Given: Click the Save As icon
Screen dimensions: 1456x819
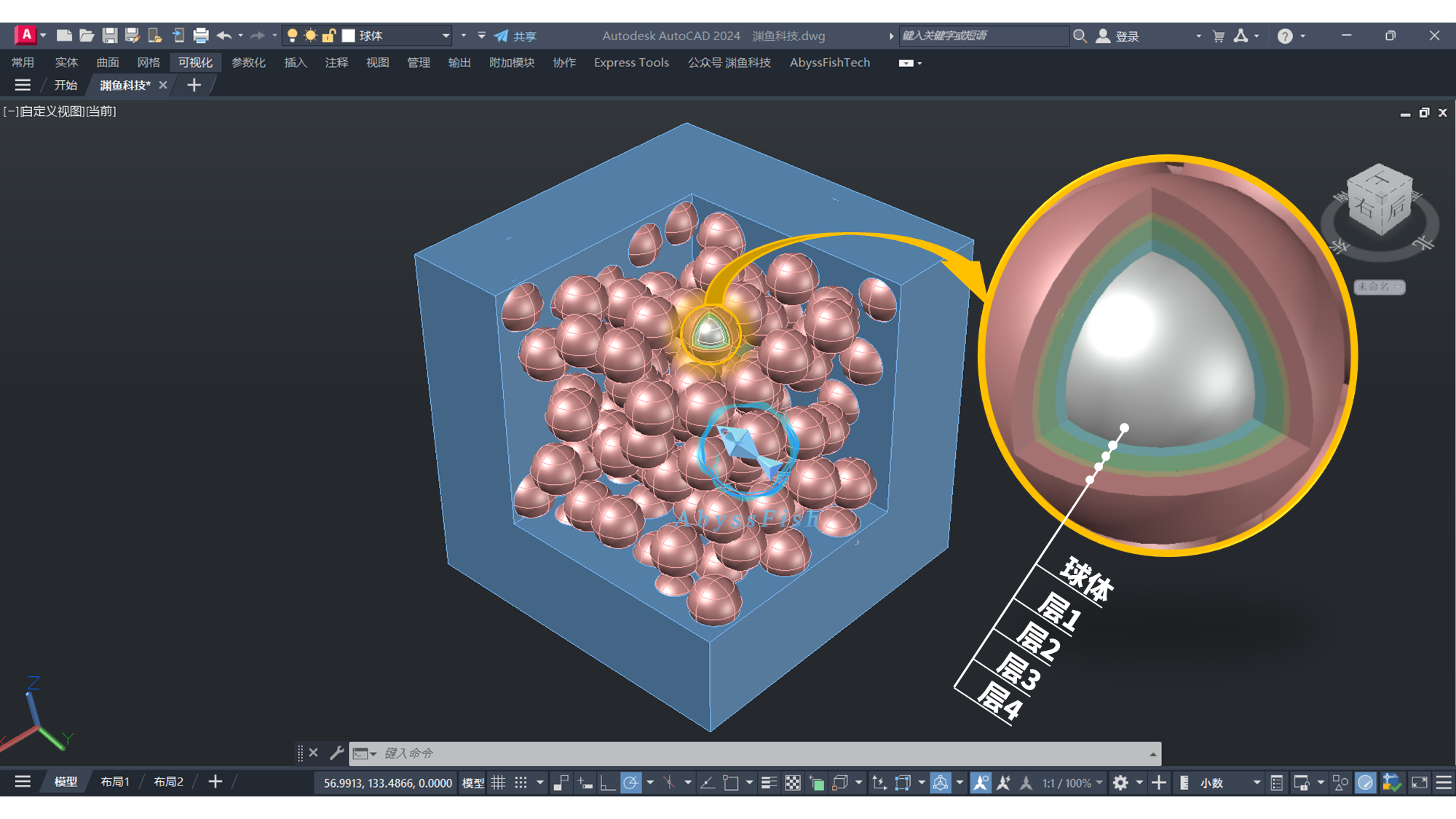Looking at the screenshot, I should point(132,35).
